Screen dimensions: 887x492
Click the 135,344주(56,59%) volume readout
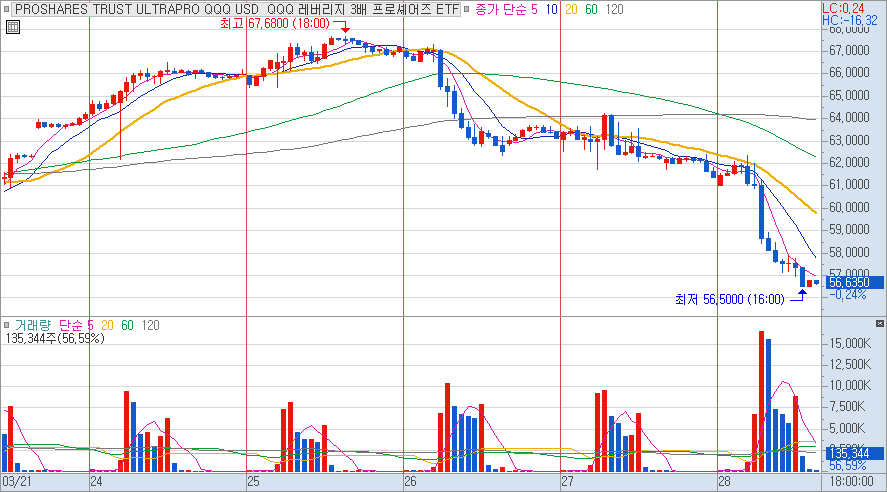click(55, 338)
